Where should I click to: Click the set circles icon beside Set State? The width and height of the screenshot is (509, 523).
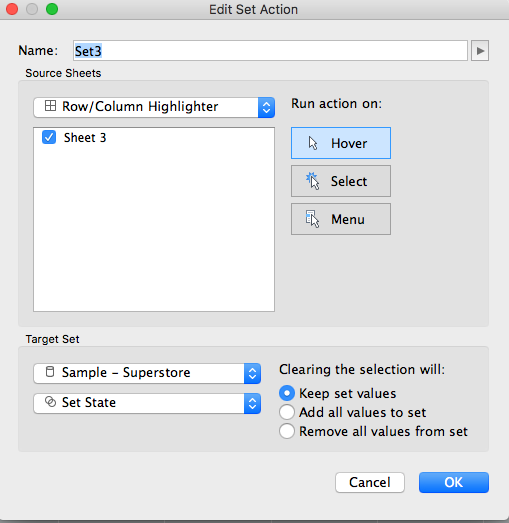[50, 402]
